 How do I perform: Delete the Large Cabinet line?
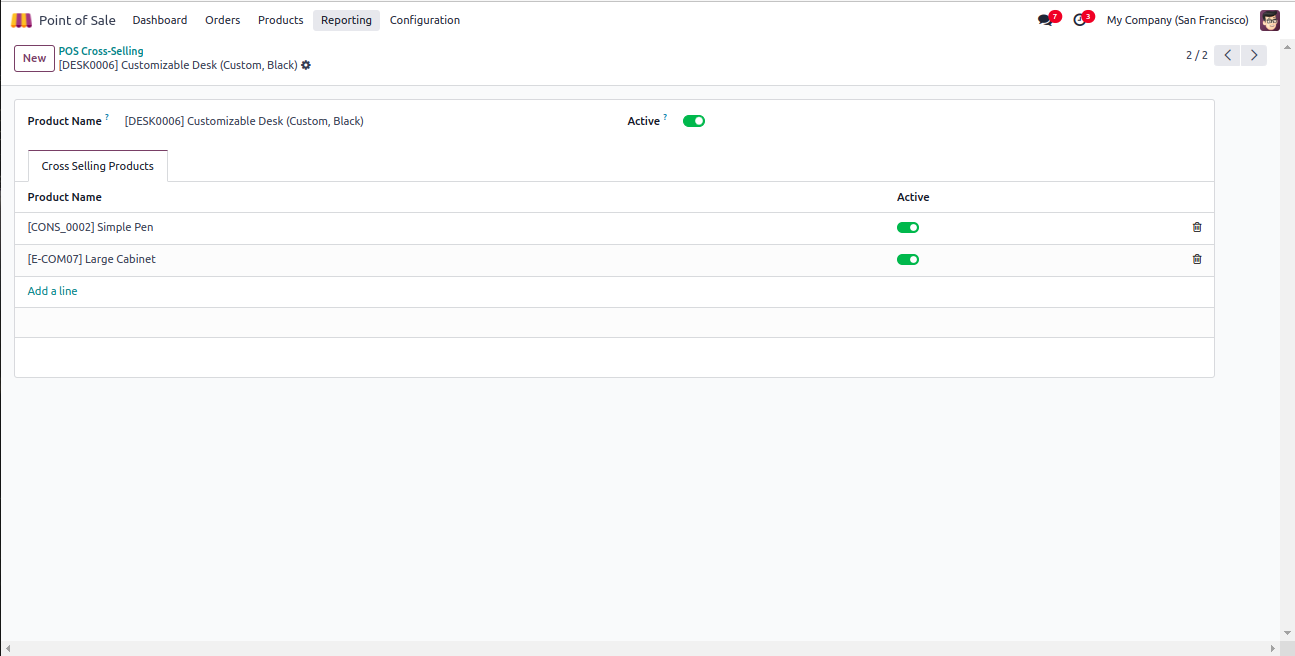click(x=1197, y=259)
